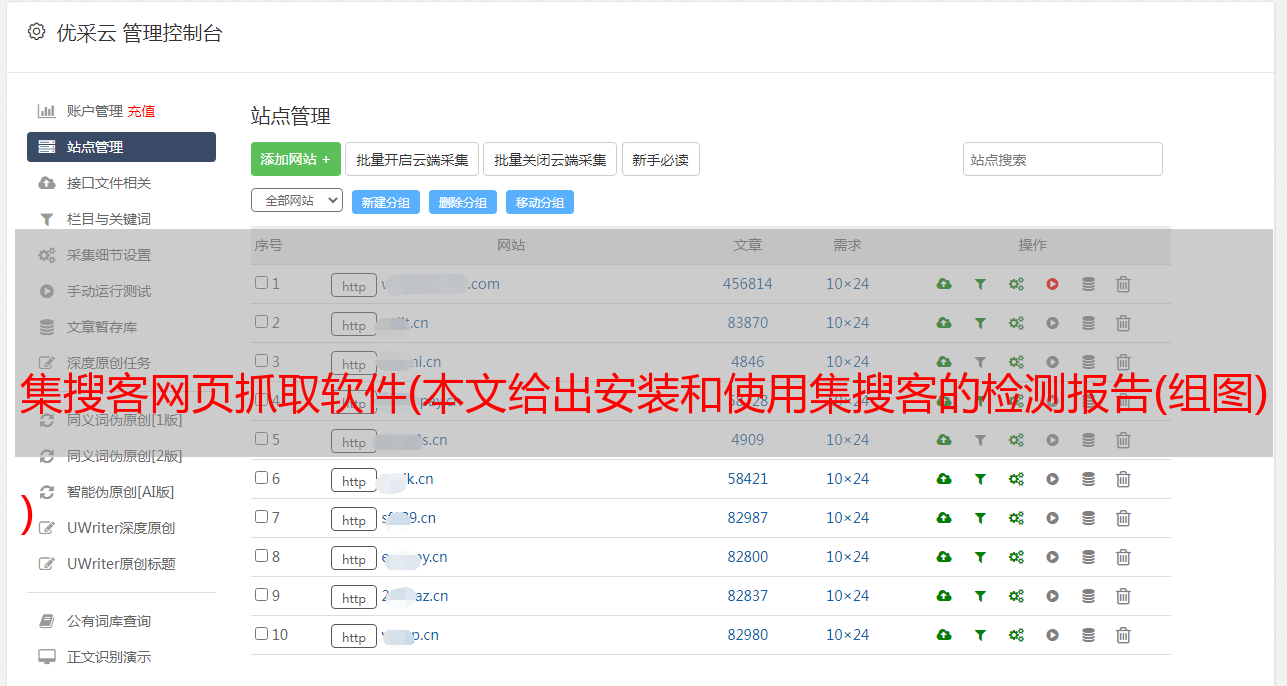Click the gears icon in row 5

(1016, 440)
